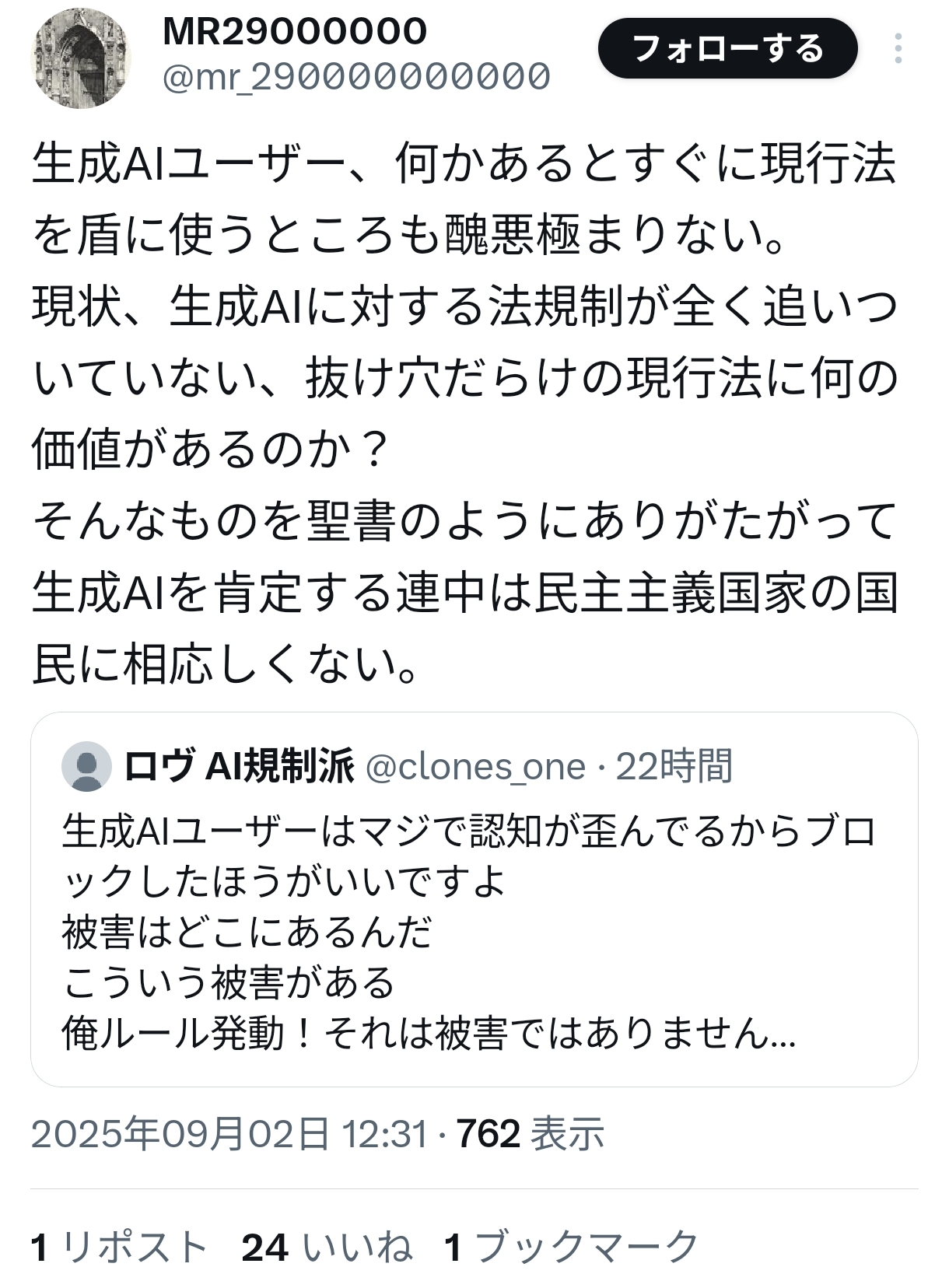Open the MR29000000 display name link
The image size is (949, 1288).
coord(295,31)
